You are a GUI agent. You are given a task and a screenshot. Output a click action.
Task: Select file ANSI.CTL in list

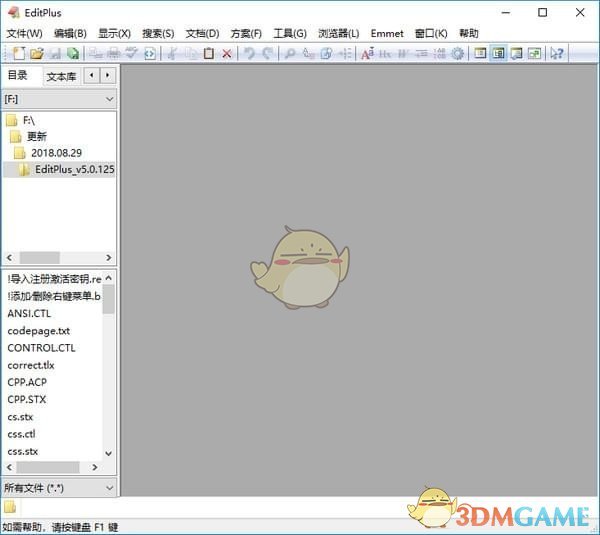[29, 313]
